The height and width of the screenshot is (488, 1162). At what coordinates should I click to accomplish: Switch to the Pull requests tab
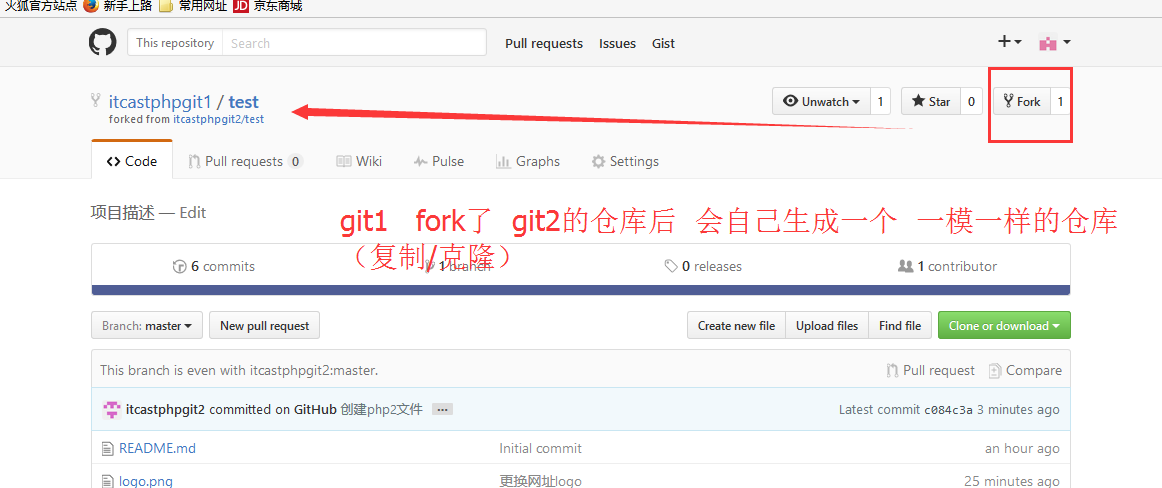pos(245,161)
